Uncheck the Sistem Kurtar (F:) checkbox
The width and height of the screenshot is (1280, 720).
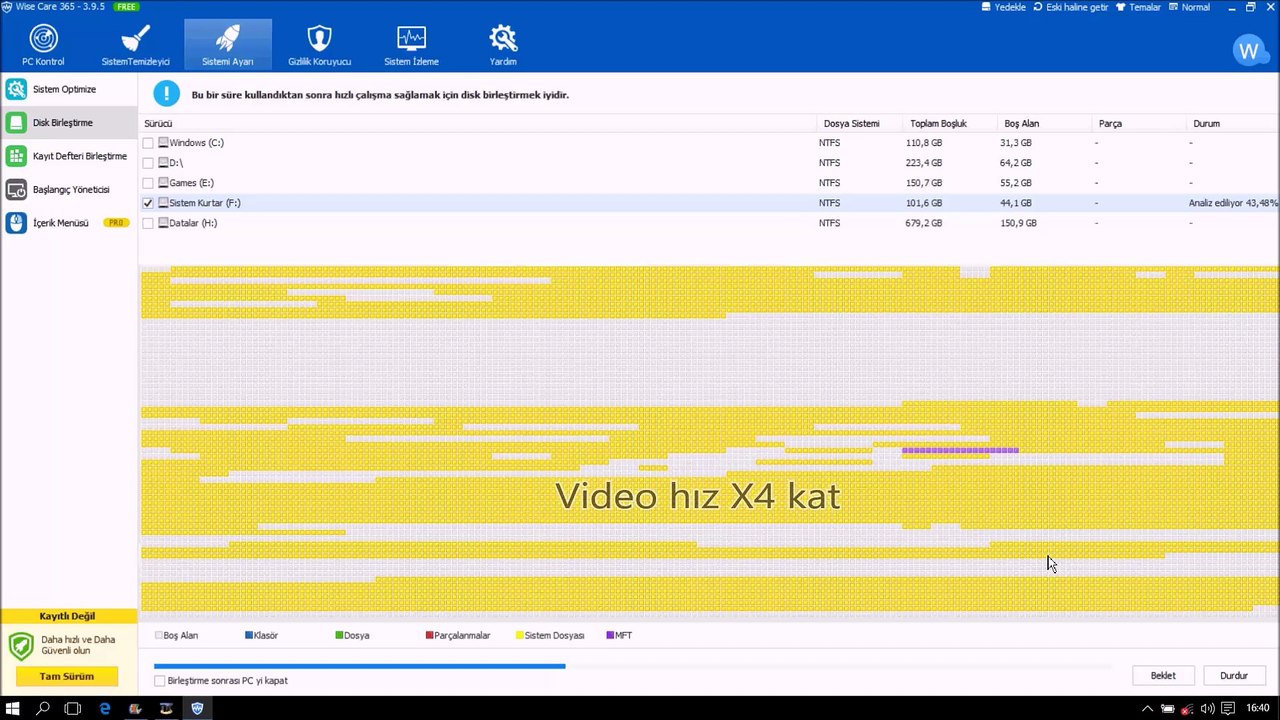(148, 203)
